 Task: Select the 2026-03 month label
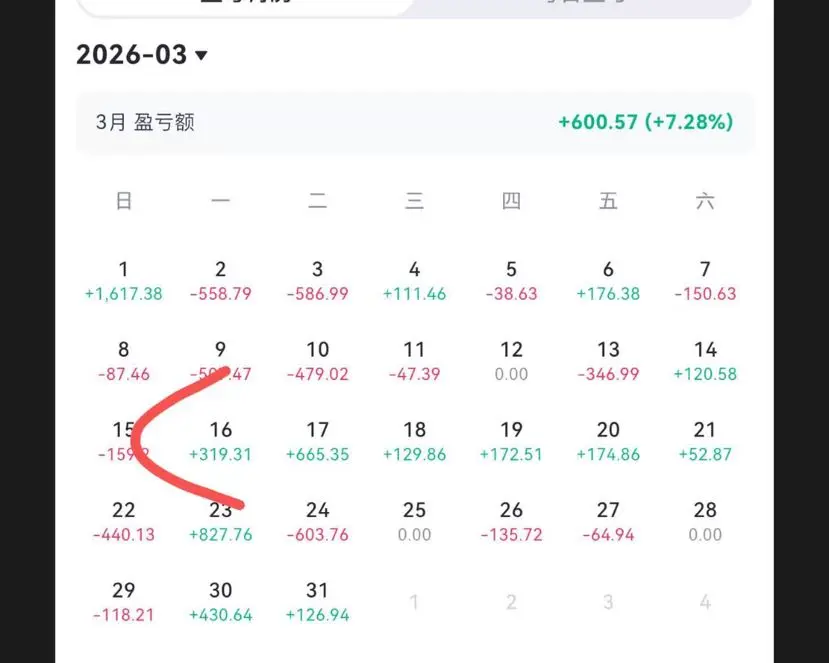click(x=132, y=54)
